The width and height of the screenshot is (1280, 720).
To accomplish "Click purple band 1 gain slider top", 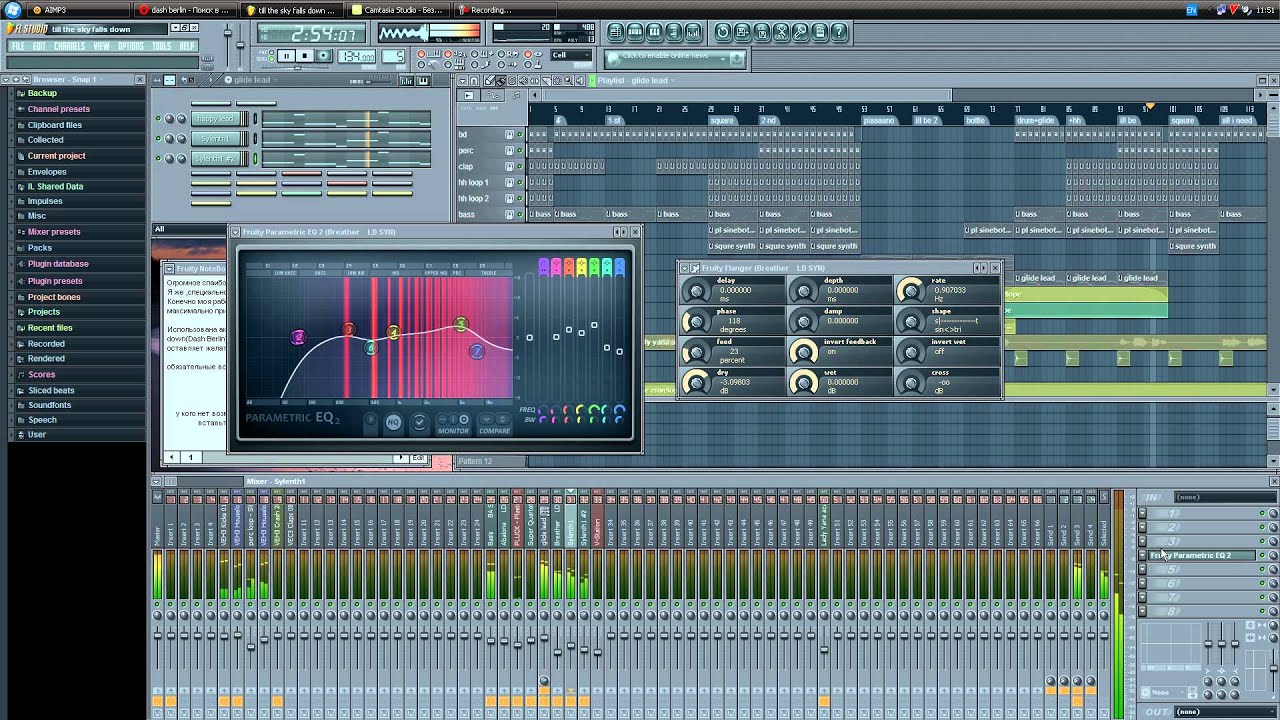I will click(543, 267).
